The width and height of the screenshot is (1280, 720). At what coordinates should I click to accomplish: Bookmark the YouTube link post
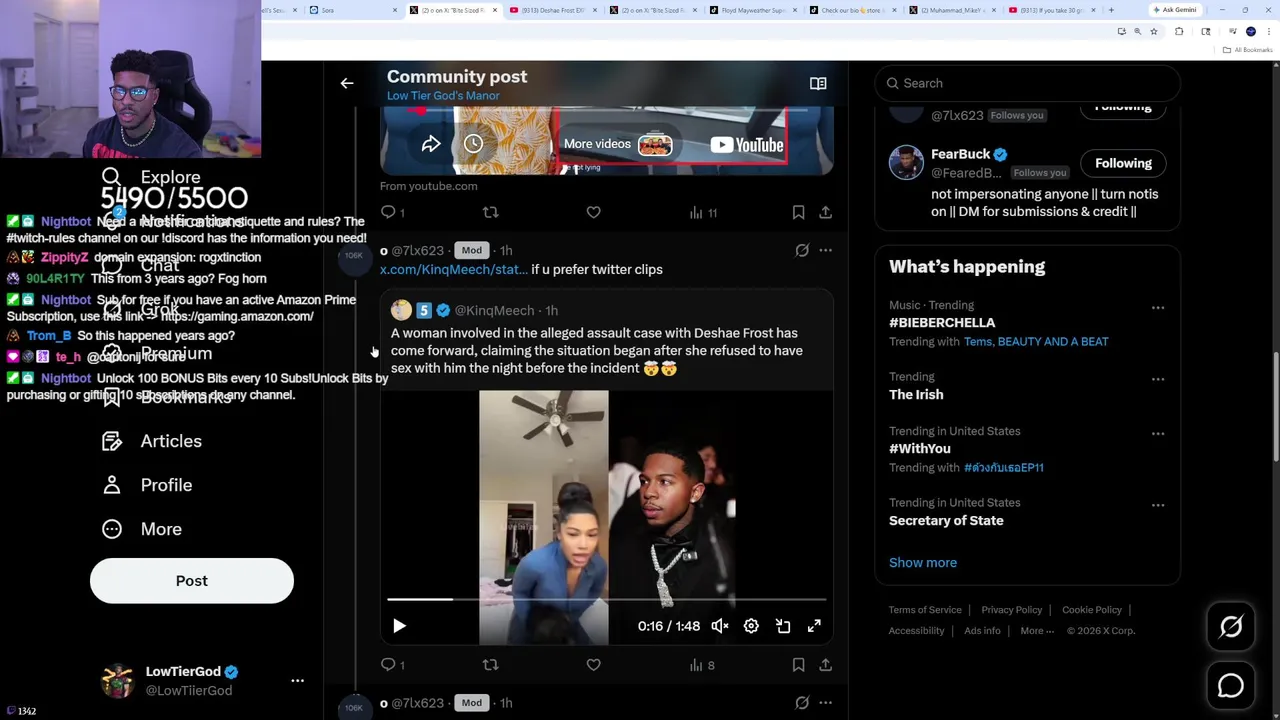tap(798, 212)
